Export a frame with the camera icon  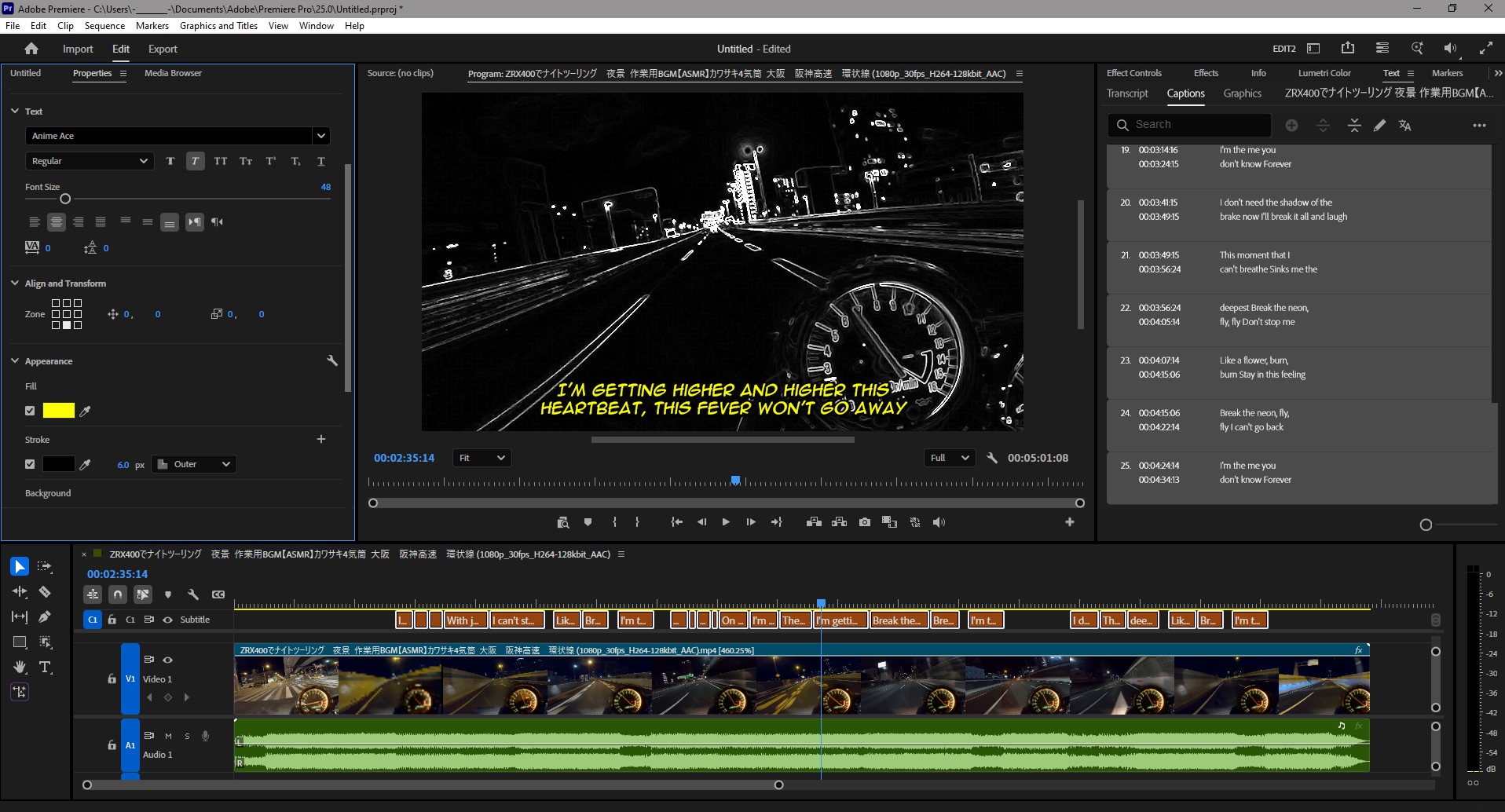(x=865, y=522)
